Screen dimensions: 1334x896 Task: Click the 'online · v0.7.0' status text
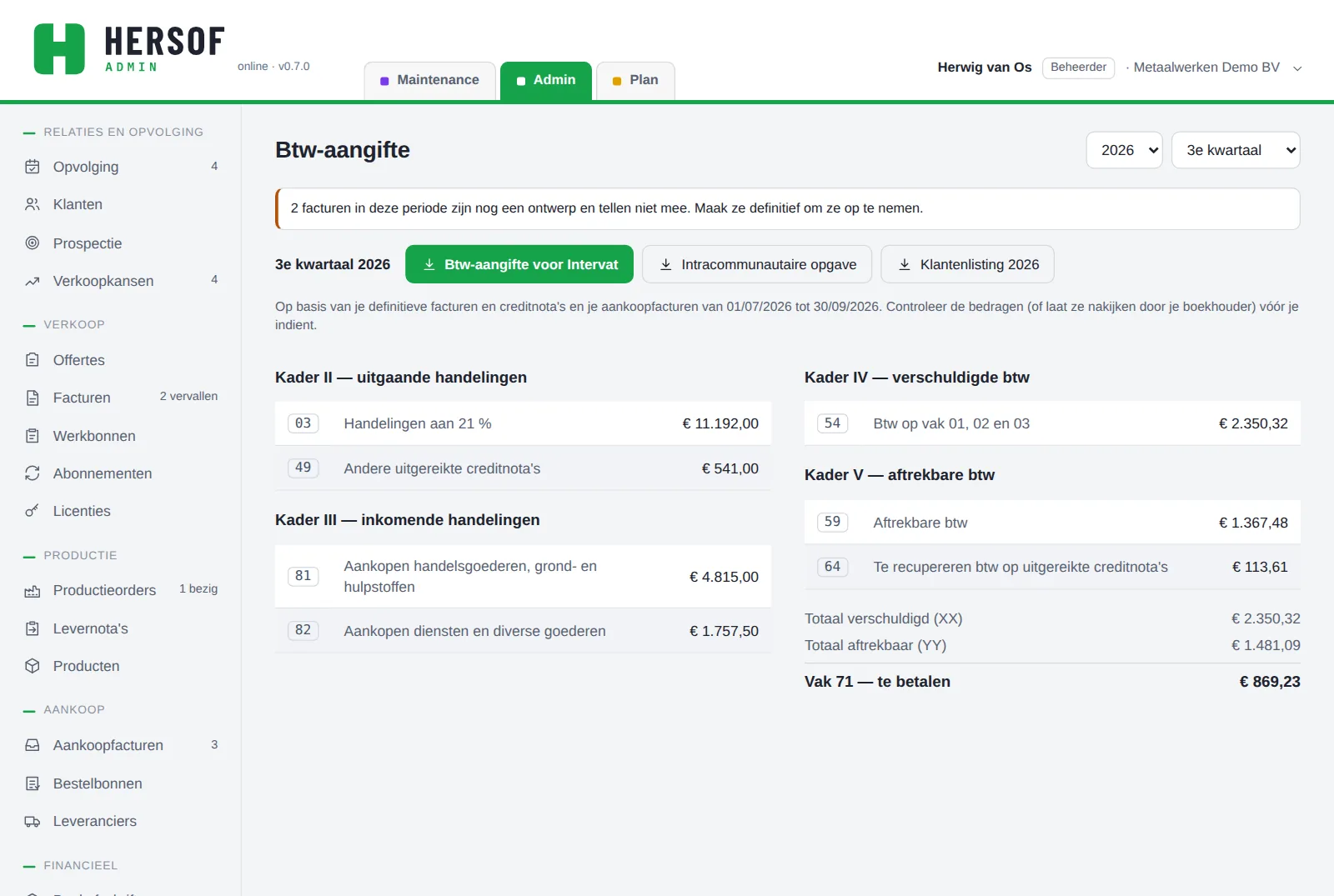273,66
